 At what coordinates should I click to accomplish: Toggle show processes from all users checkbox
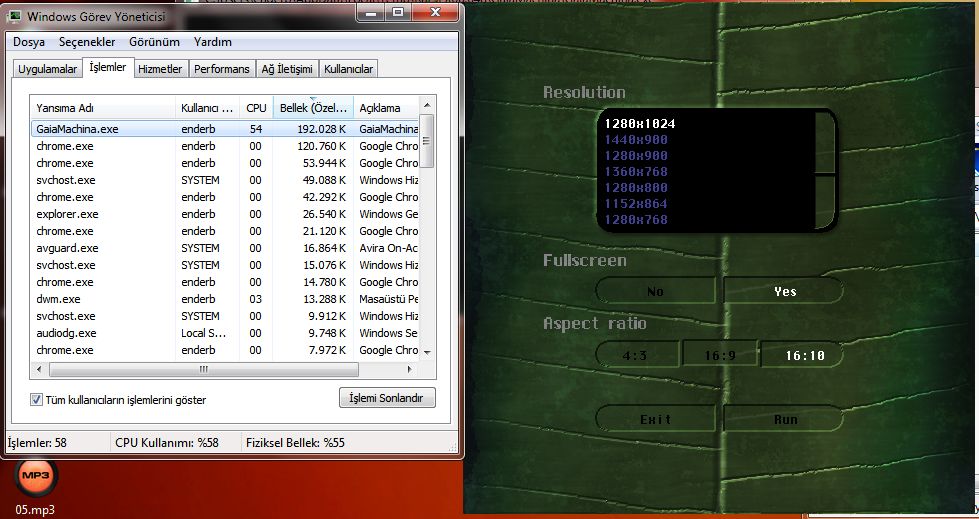click(36, 400)
